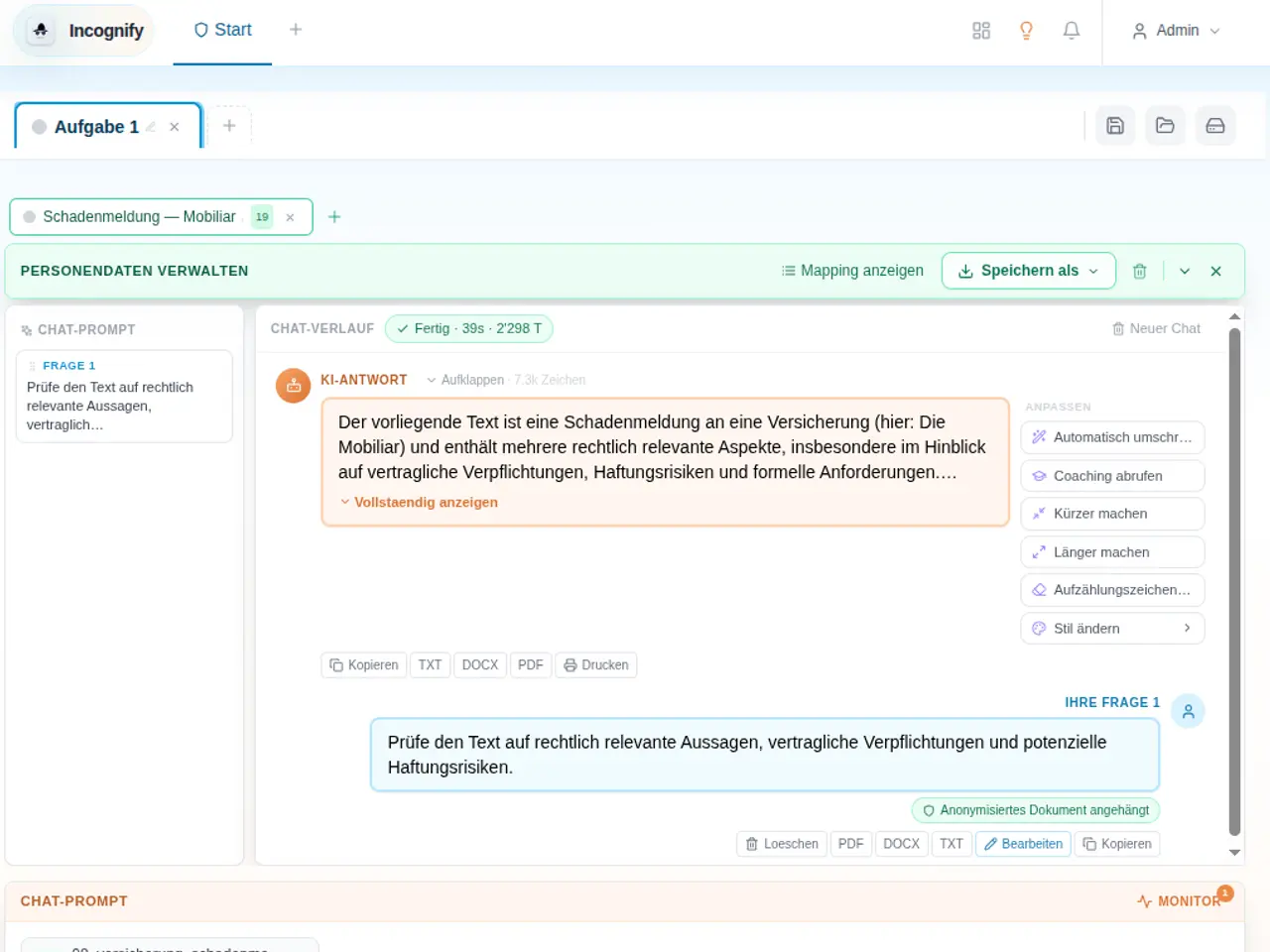
Task: Click the lightbulb tips icon
Action: (1026, 31)
